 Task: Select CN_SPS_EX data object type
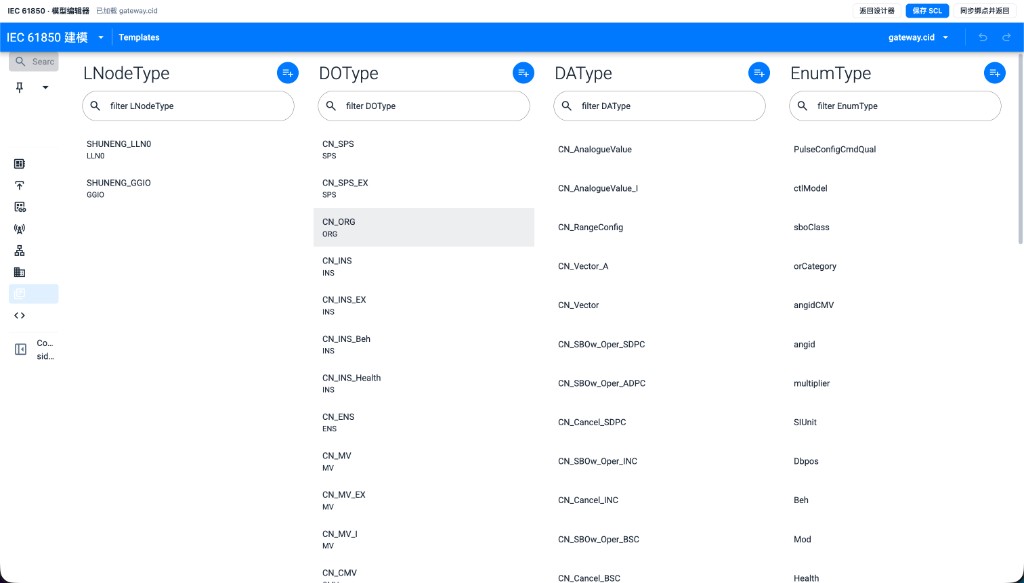tap(424, 189)
